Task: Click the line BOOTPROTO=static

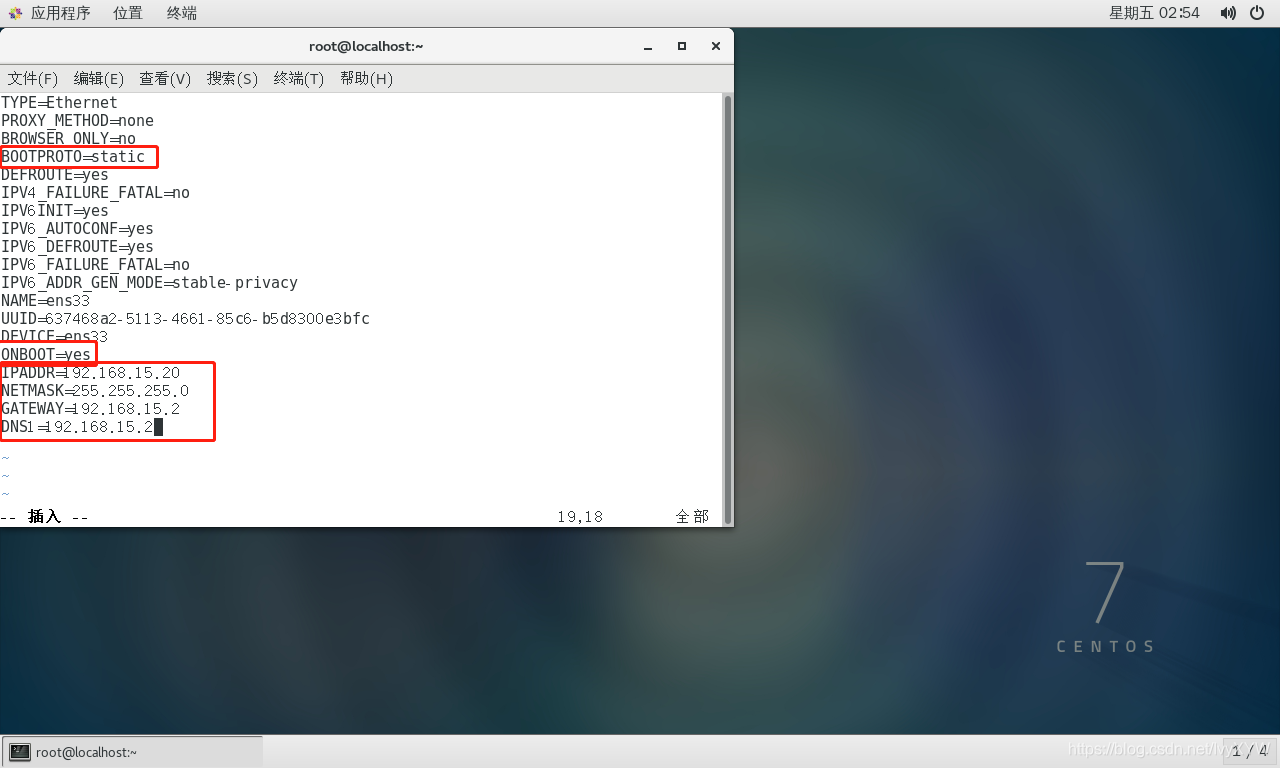Action: [x=73, y=157]
